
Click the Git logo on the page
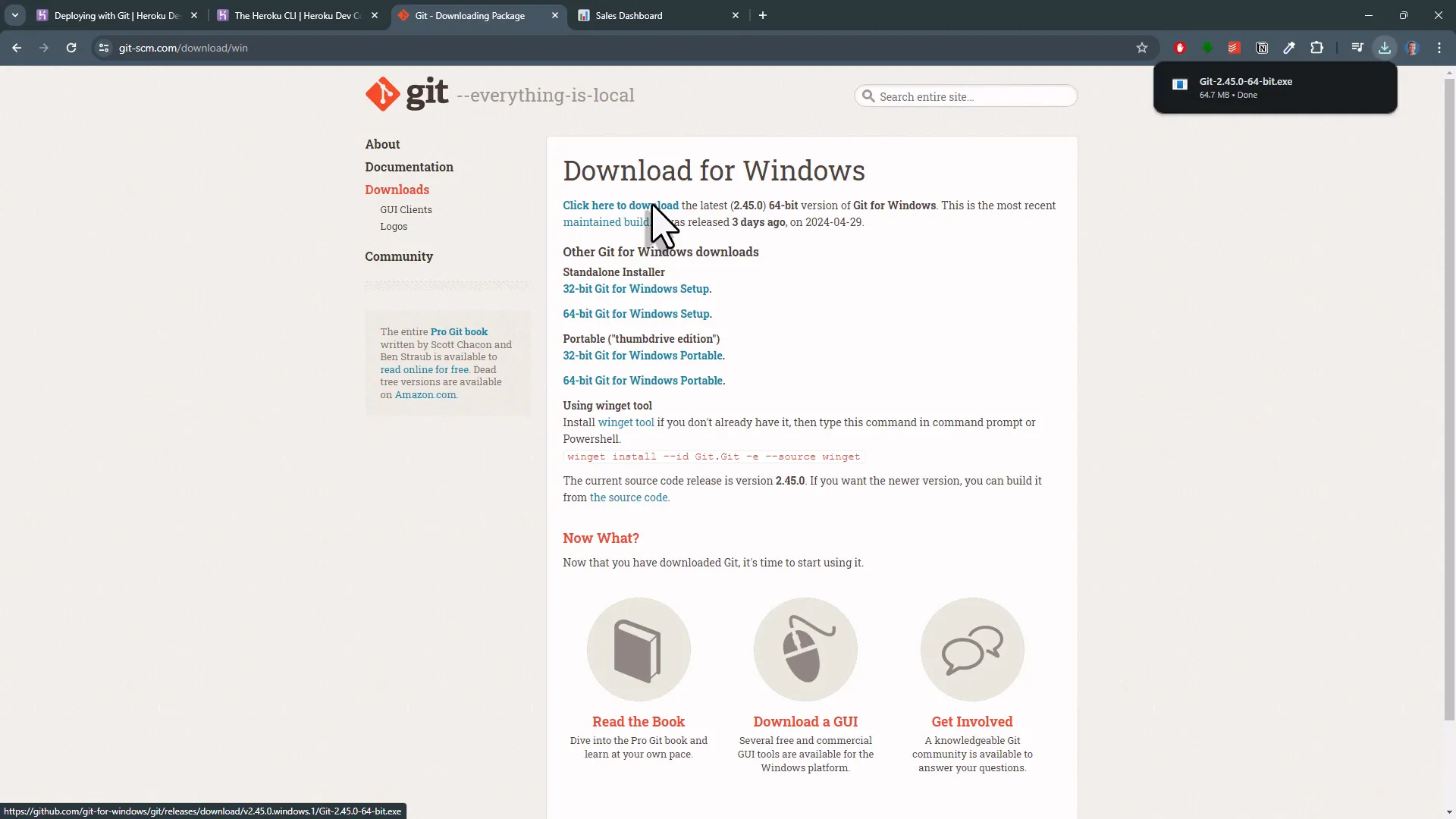click(382, 93)
